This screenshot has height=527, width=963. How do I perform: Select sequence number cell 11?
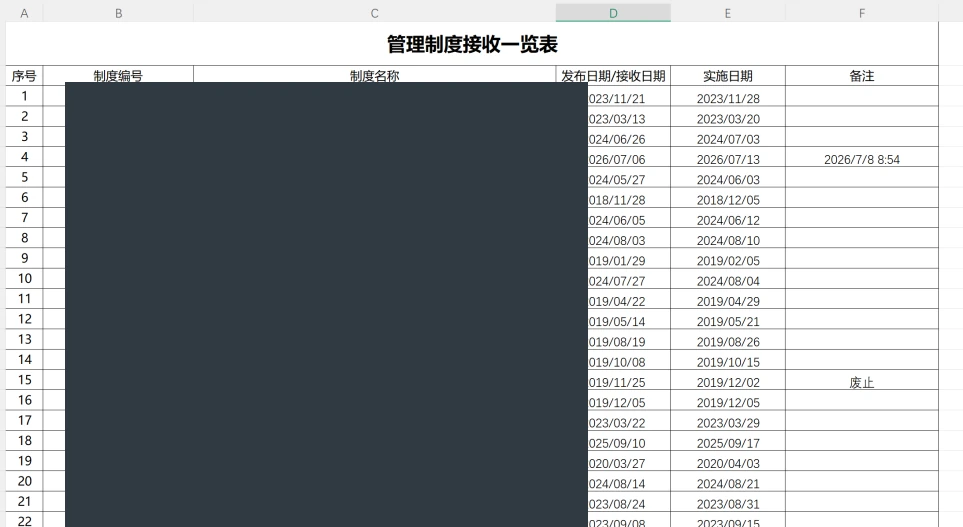point(24,299)
